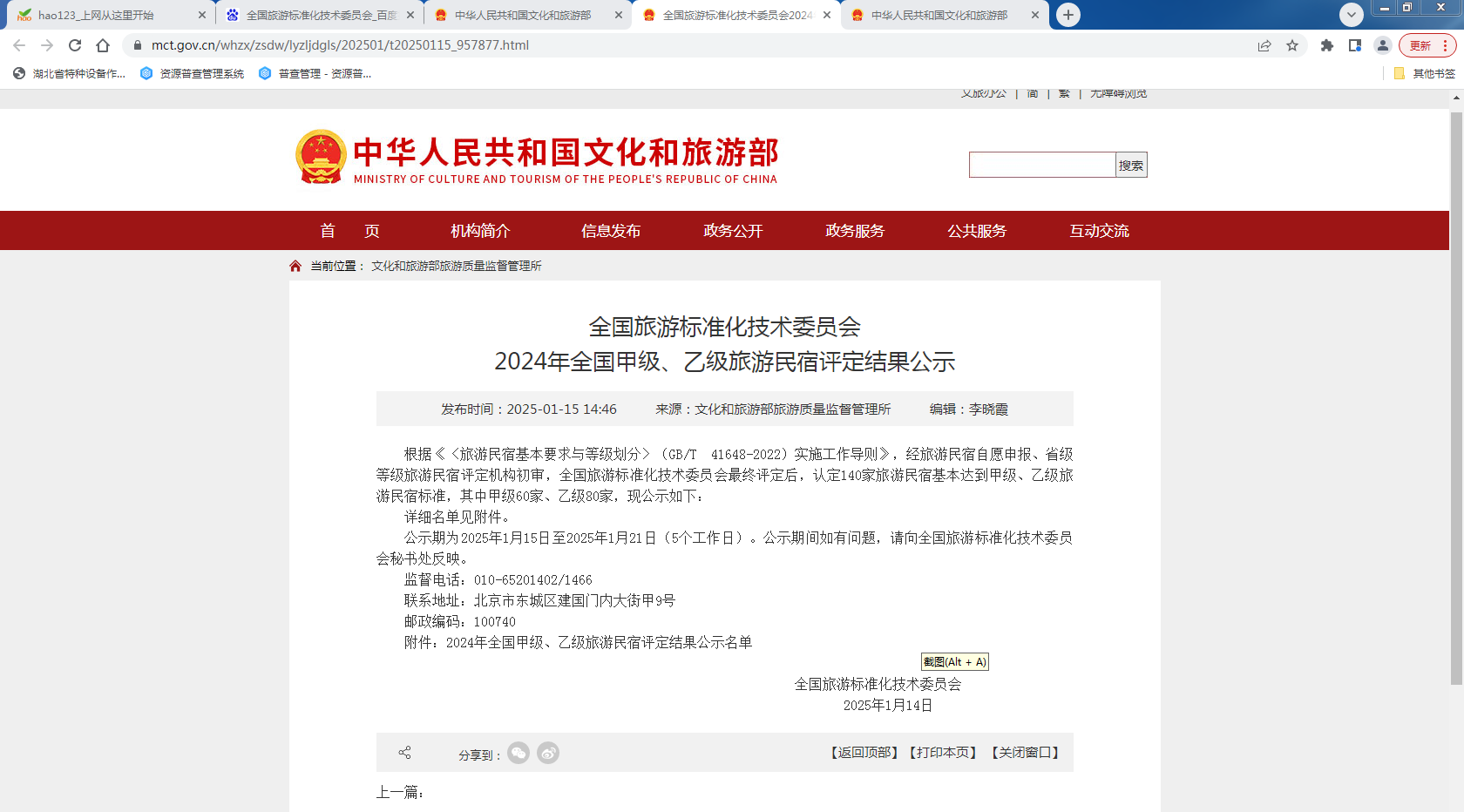The height and width of the screenshot is (812, 1464).
Task: Click the 返回顶部 link
Action: pos(864,753)
